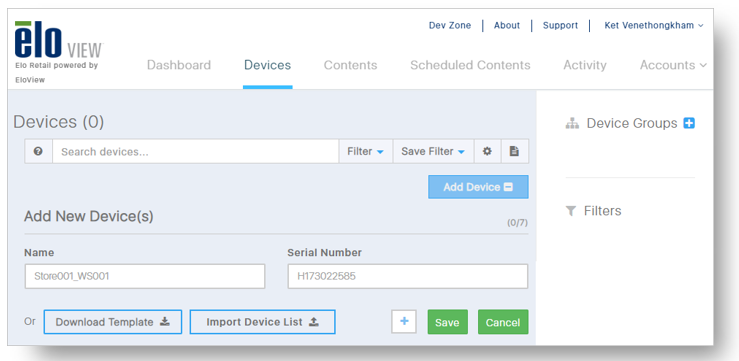Add another device row with the plus button
Viewport: 739px width, 361px height.
404,322
